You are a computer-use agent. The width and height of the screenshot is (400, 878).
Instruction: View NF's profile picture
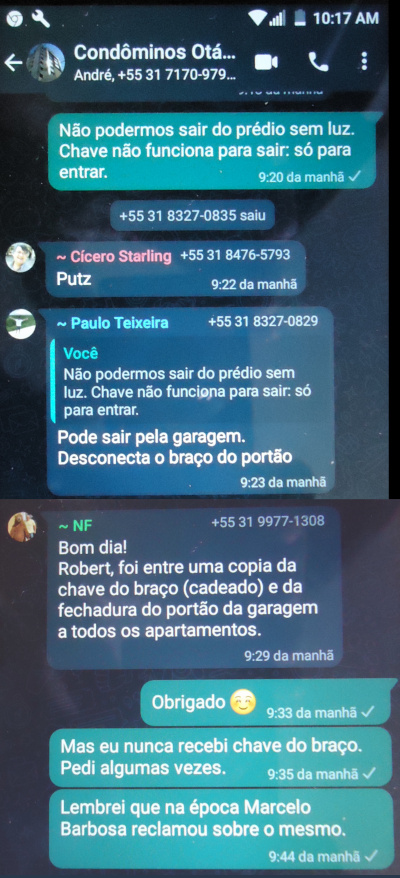tap(22, 526)
